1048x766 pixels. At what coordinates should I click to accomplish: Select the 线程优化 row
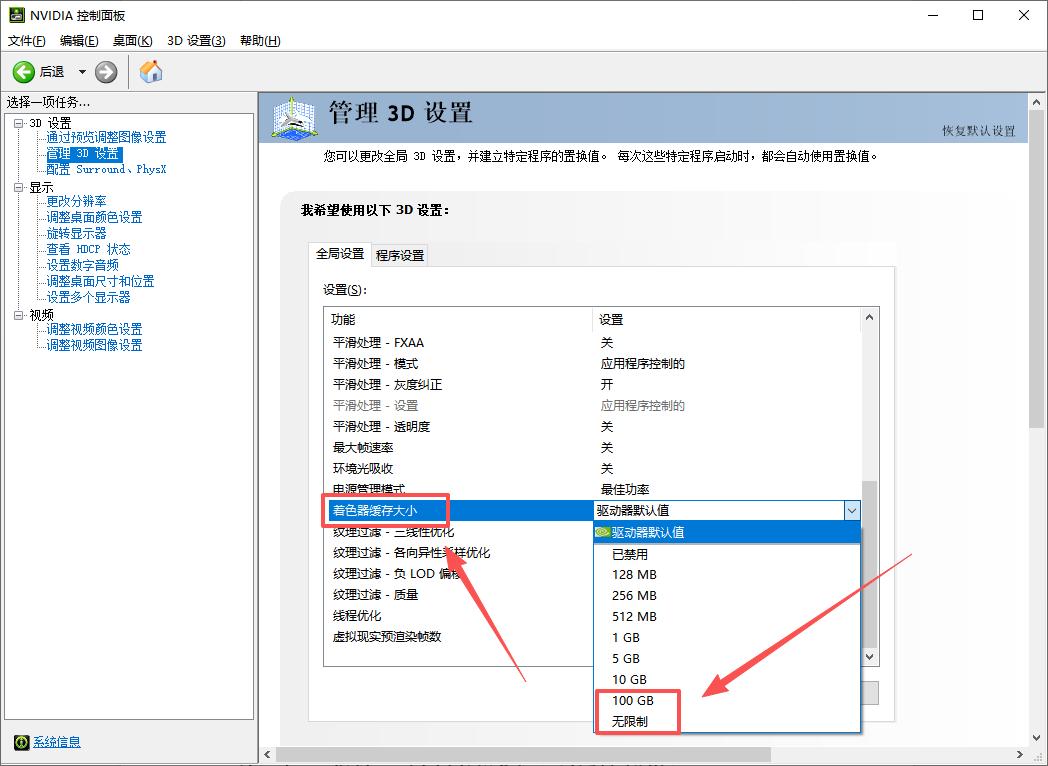pyautogui.click(x=460, y=616)
